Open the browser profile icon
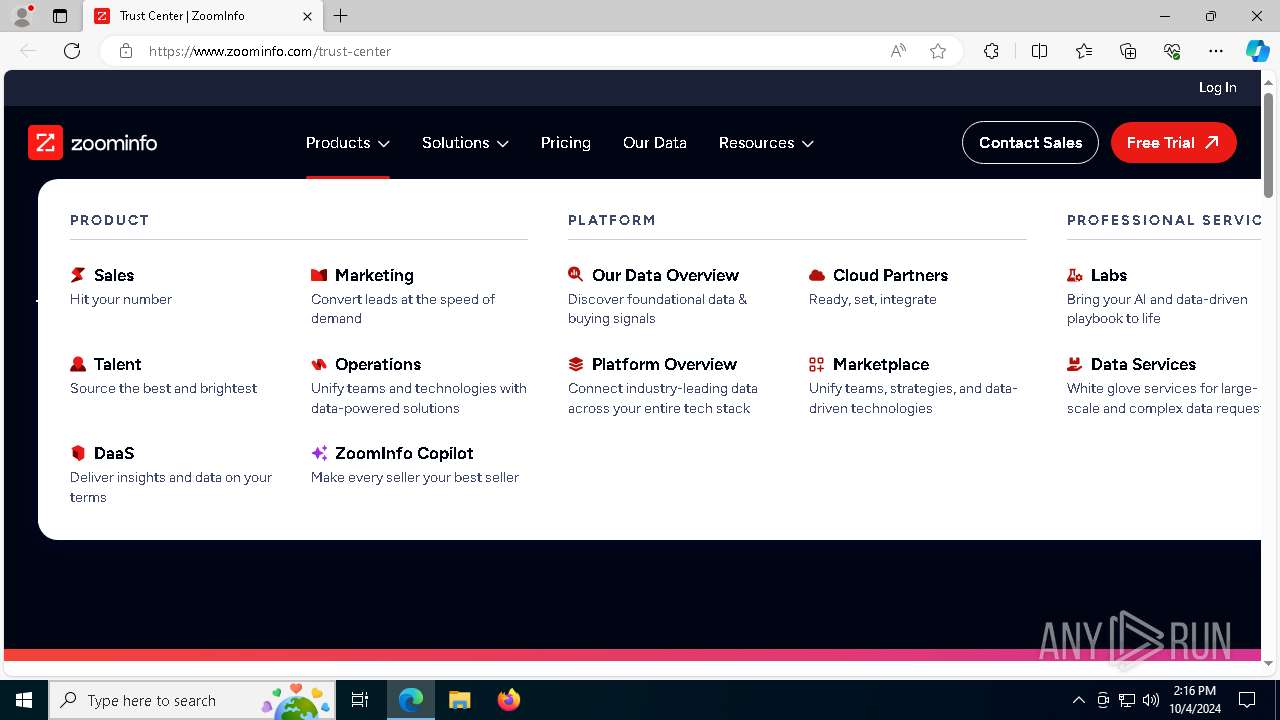Image resolution: width=1280 pixels, height=720 pixels. tap(22, 16)
